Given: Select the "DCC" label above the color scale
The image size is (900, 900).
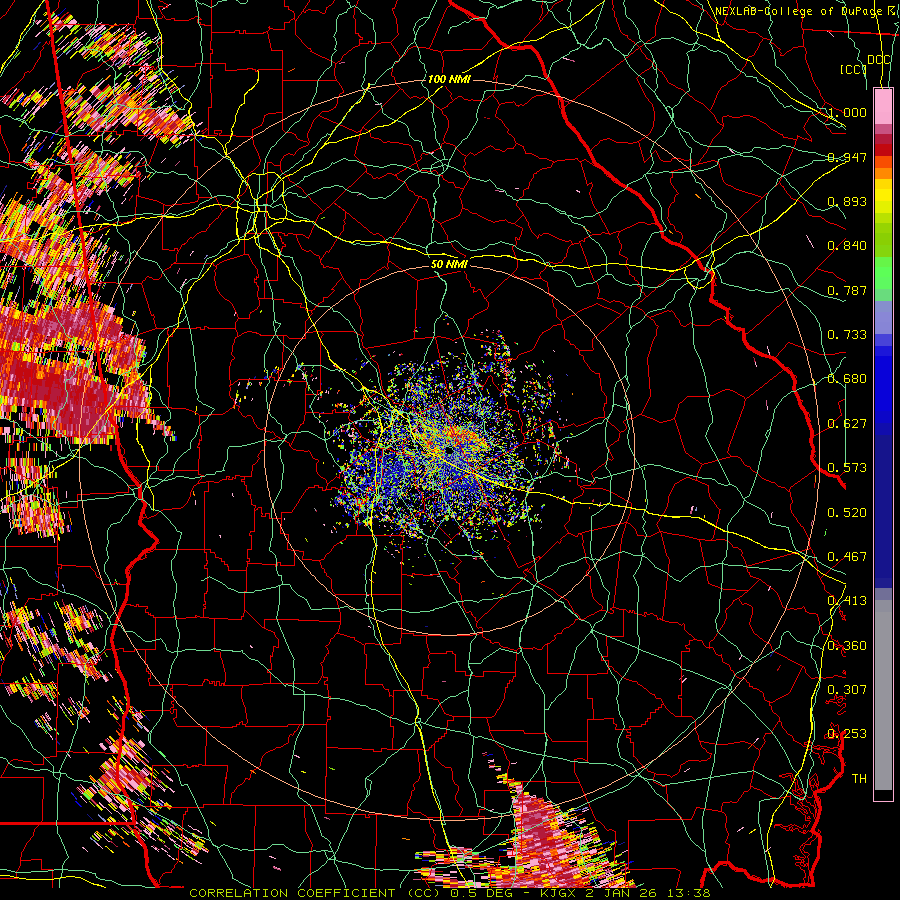Looking at the screenshot, I should (x=879, y=60).
